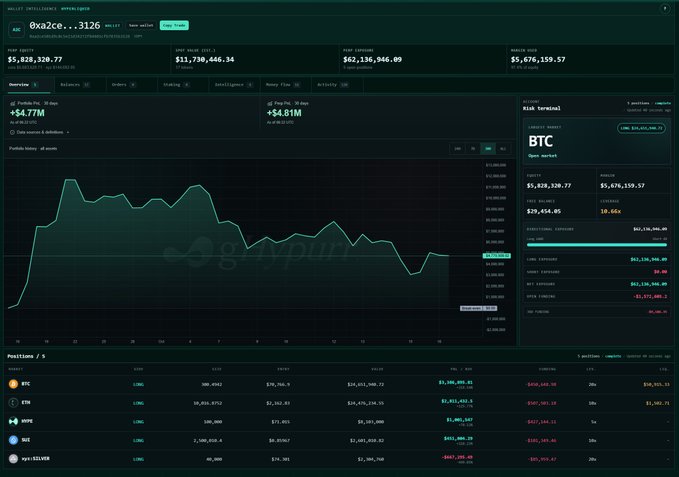Click the Risk terminal heading
Screen dimensions: 679x477
[542, 108]
